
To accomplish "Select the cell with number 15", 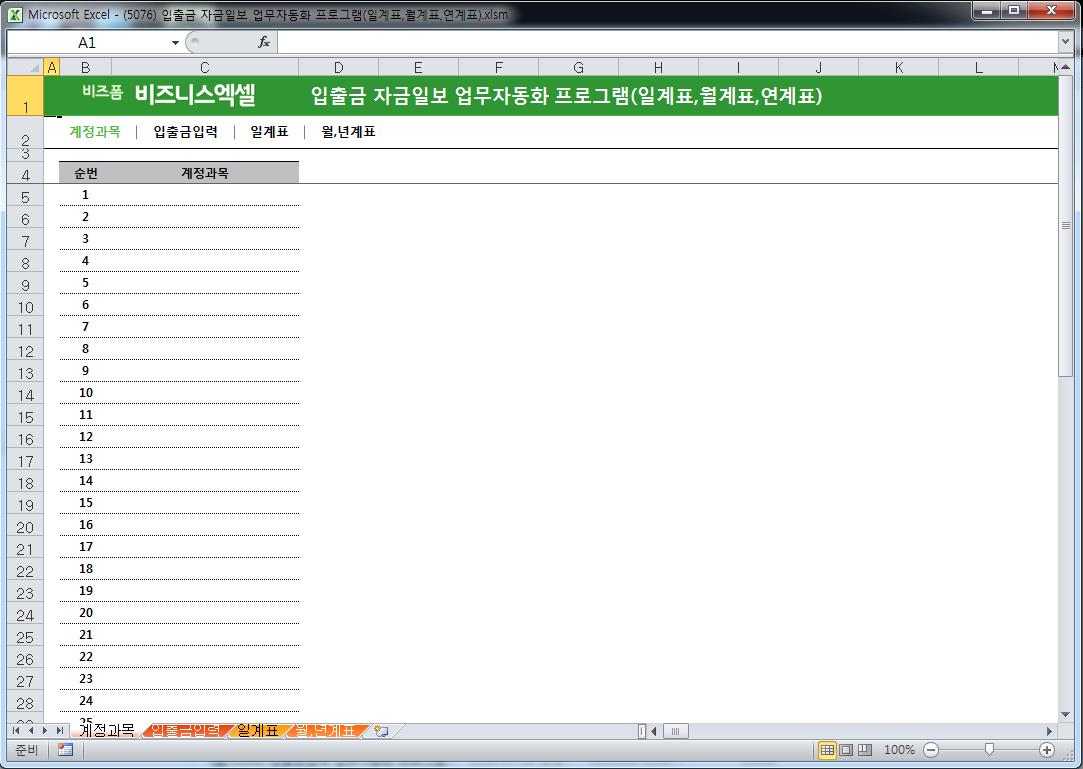I will (86, 502).
